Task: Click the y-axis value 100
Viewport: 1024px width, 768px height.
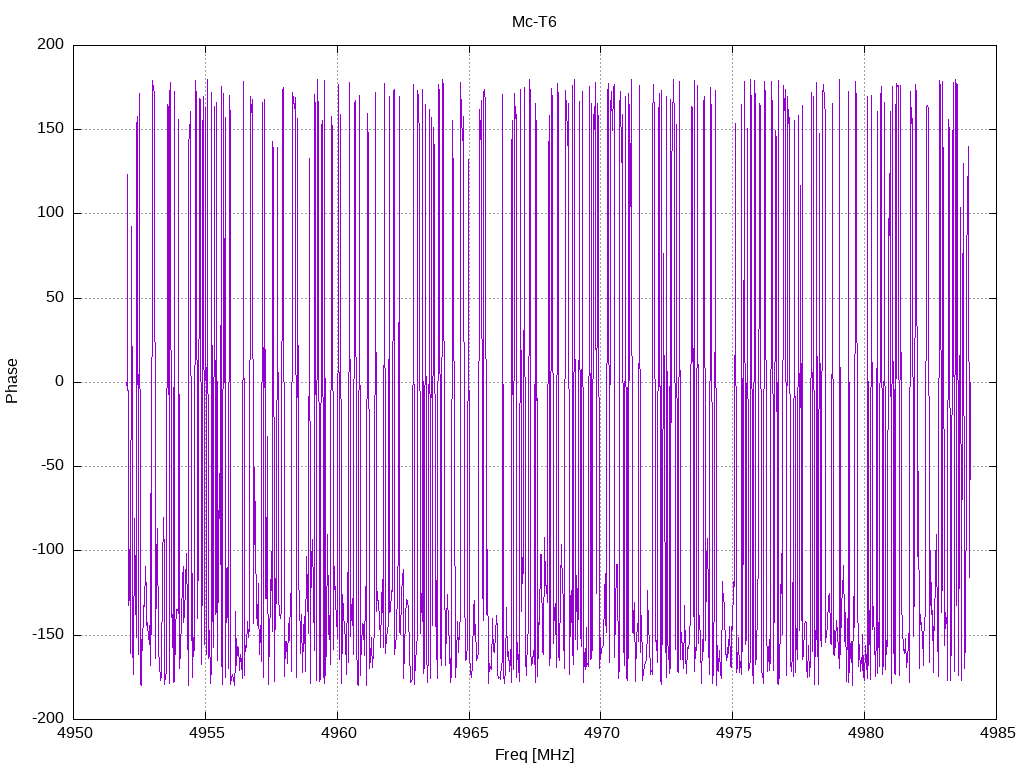Action: pyautogui.click(x=51, y=213)
